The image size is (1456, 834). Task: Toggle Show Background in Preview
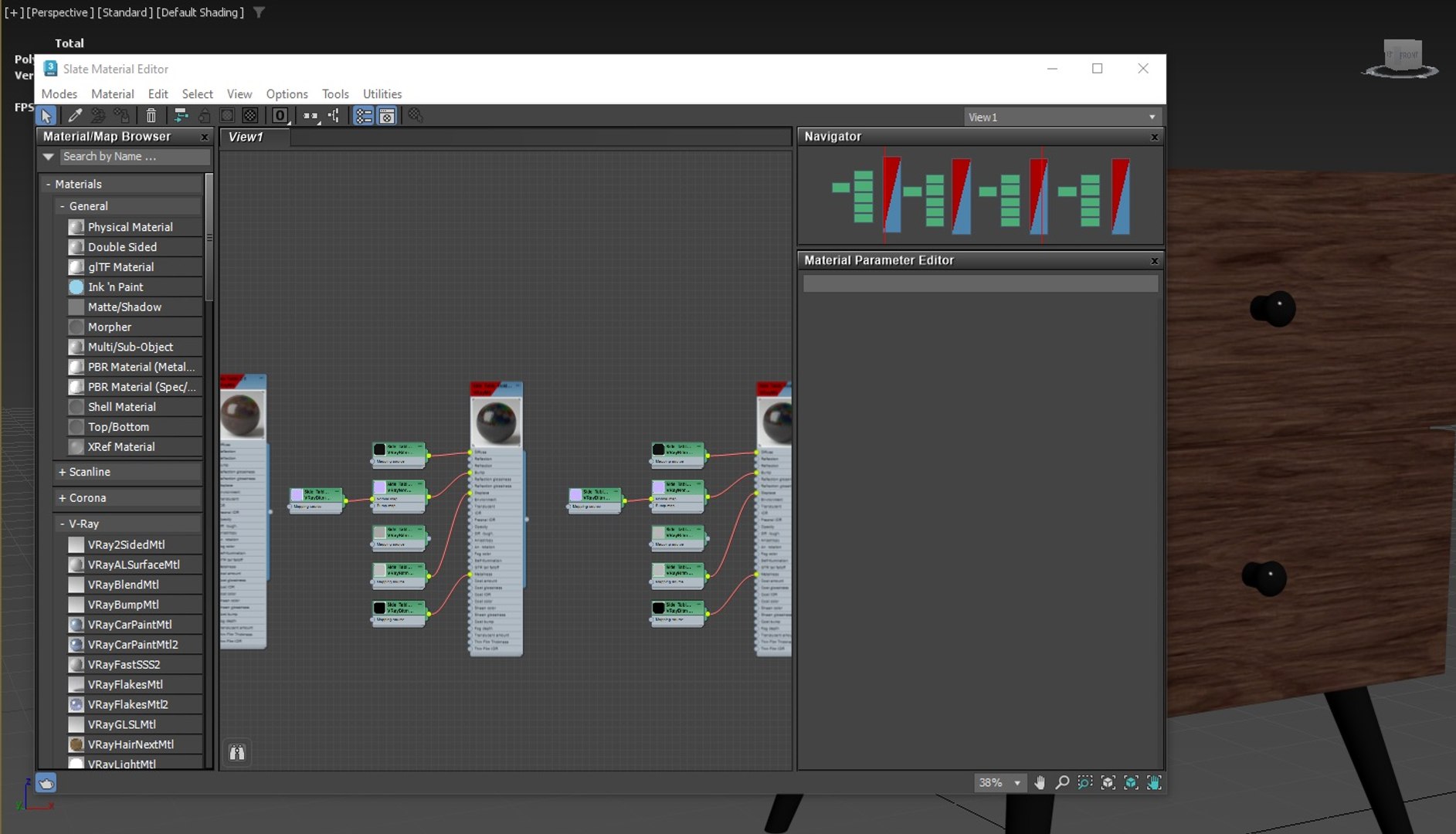(x=250, y=116)
